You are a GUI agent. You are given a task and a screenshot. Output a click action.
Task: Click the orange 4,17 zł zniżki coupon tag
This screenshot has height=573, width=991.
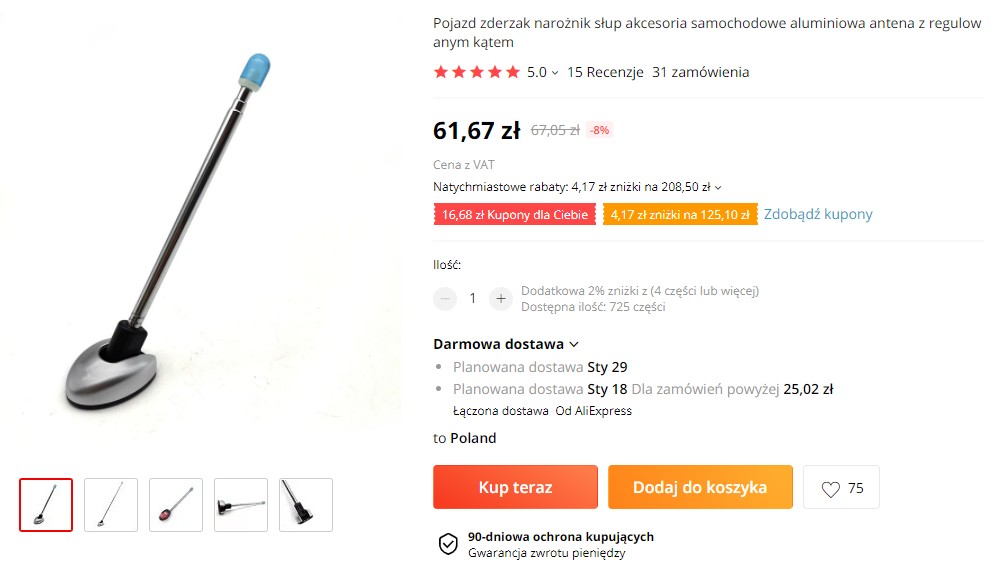coord(680,215)
